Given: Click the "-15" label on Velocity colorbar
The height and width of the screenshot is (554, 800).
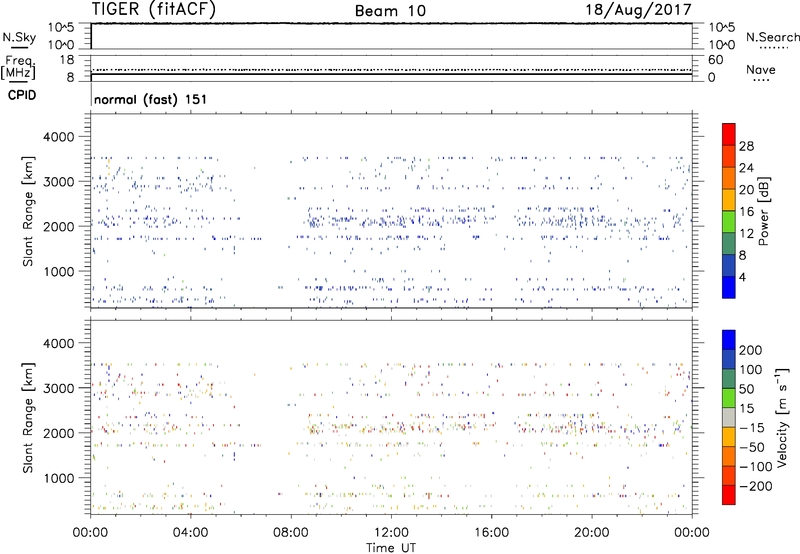Looking at the screenshot, I should [x=752, y=427].
